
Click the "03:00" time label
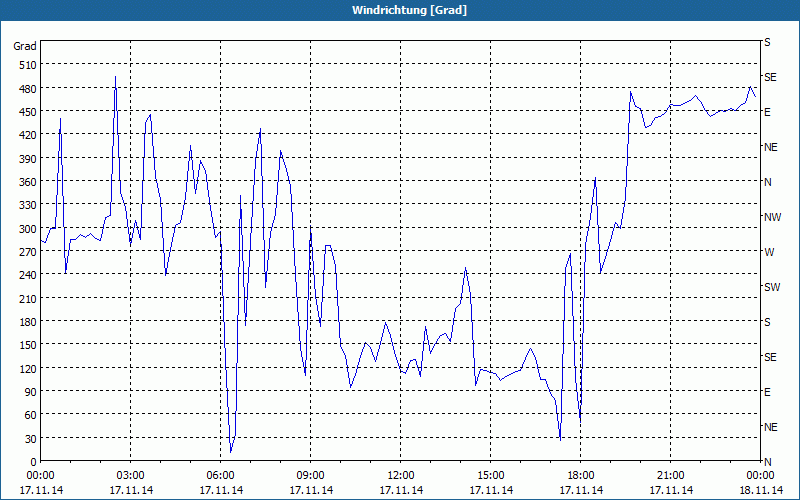131,476
